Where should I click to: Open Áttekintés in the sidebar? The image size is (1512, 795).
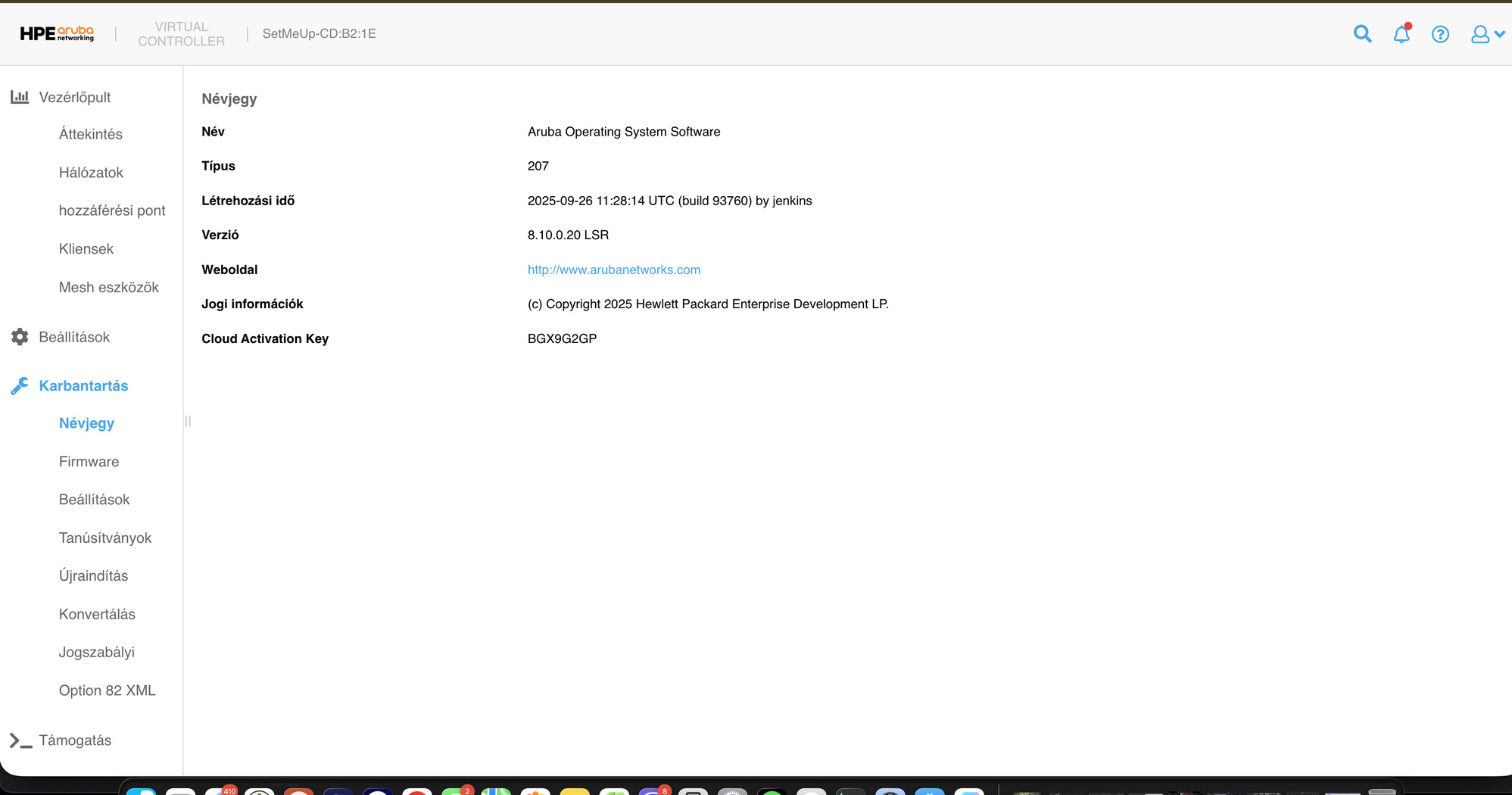tap(91, 134)
